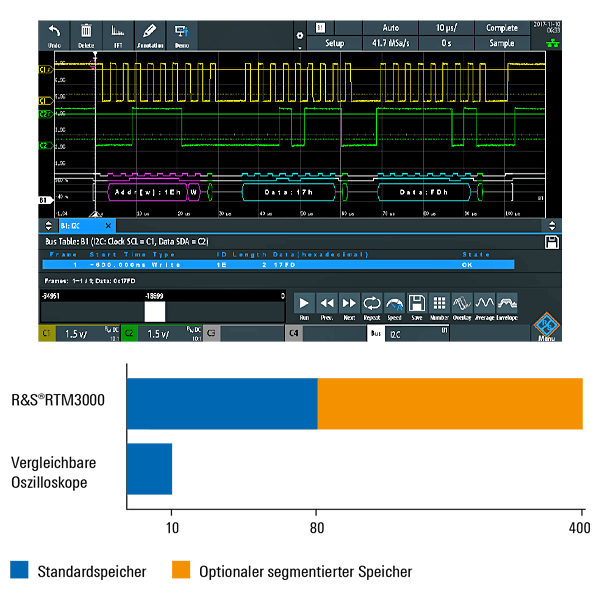Viewport: 600px width, 600px height.
Task: Click the Addr[w]: 1Eh decode label
Action: pyautogui.click(x=148, y=192)
